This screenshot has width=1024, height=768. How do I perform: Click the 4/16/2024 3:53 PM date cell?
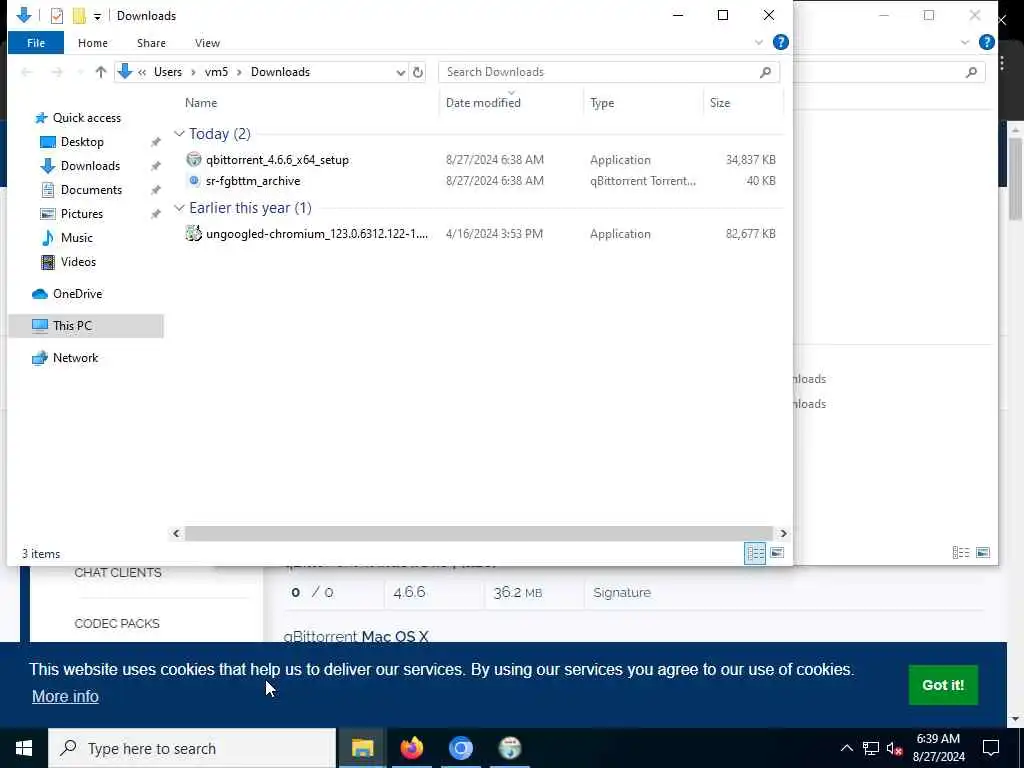tap(494, 234)
